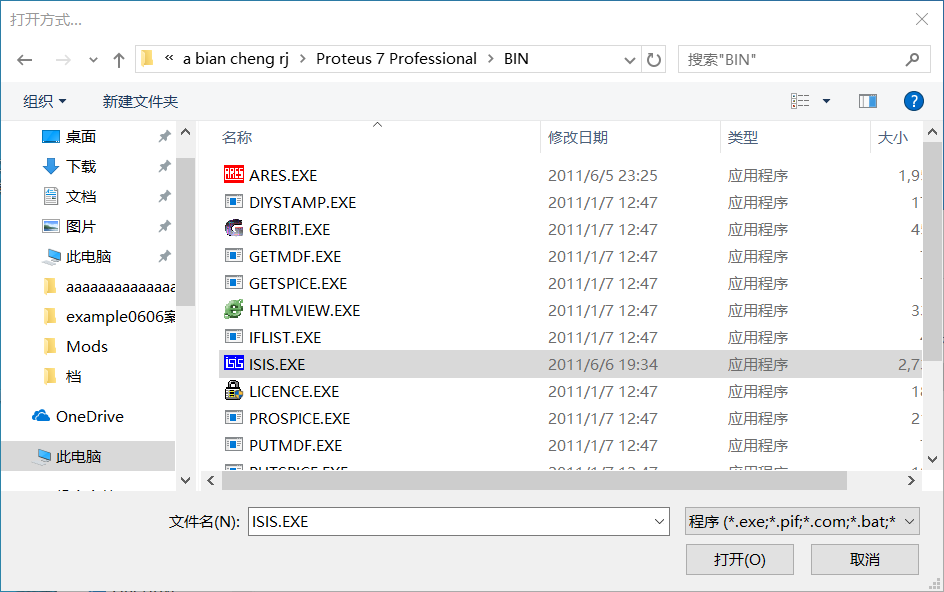The width and height of the screenshot is (944, 592).
Task: Refresh the BIN folder listing
Action: point(654,60)
